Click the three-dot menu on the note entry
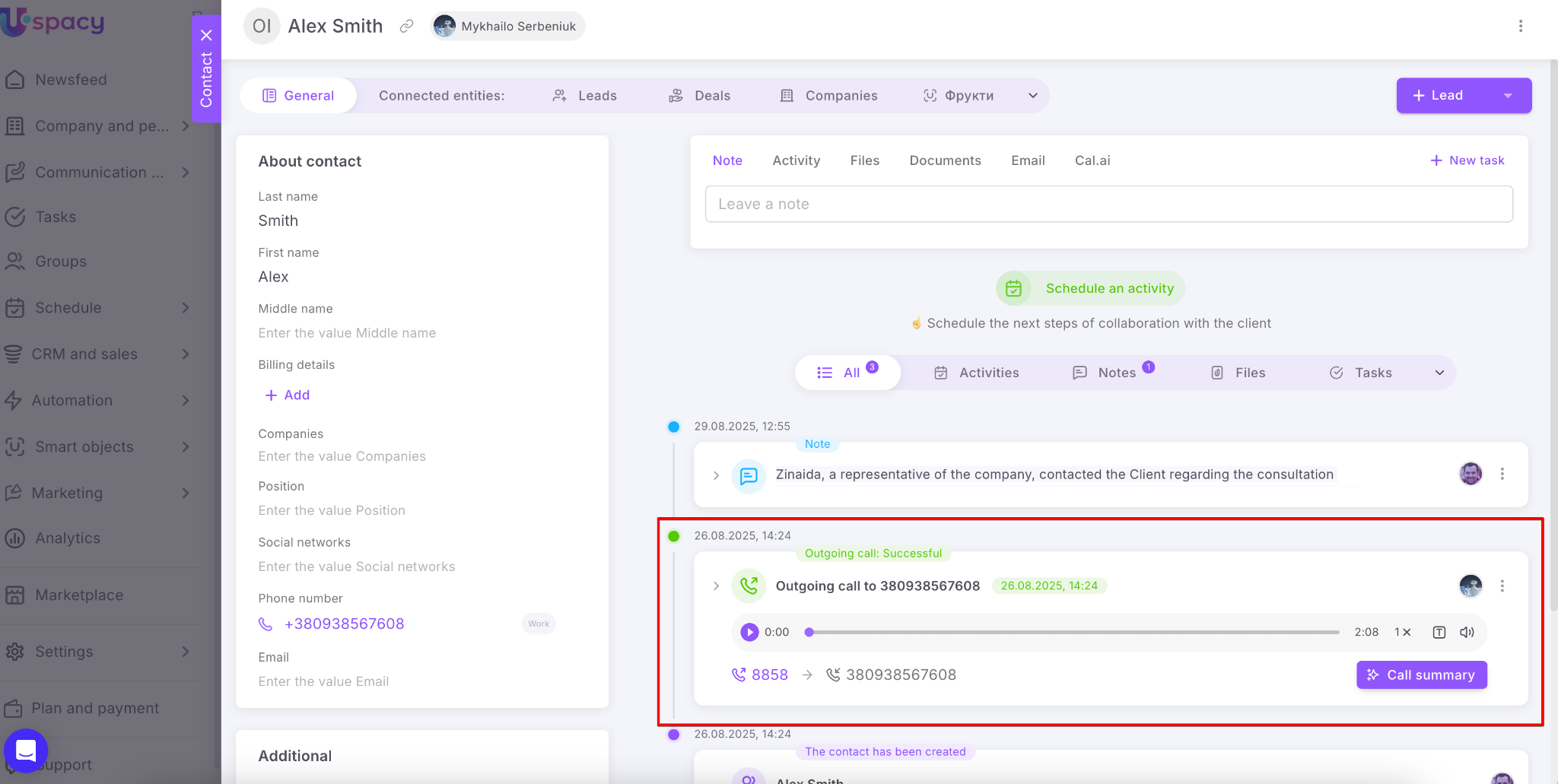The width and height of the screenshot is (1558, 784). [x=1502, y=474]
